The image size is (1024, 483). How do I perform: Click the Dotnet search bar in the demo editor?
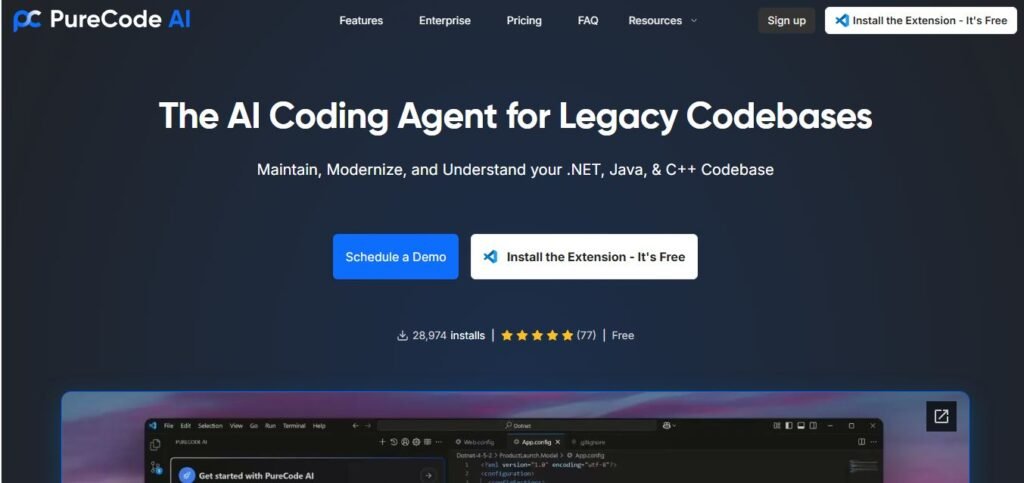(517, 426)
